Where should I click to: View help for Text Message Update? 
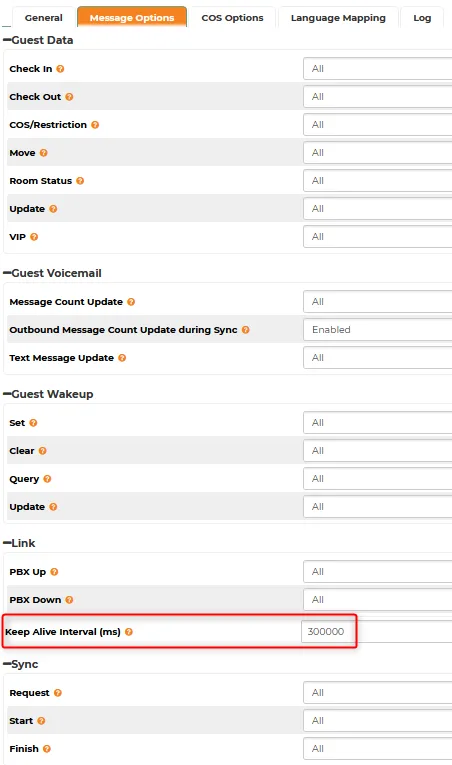point(122,358)
